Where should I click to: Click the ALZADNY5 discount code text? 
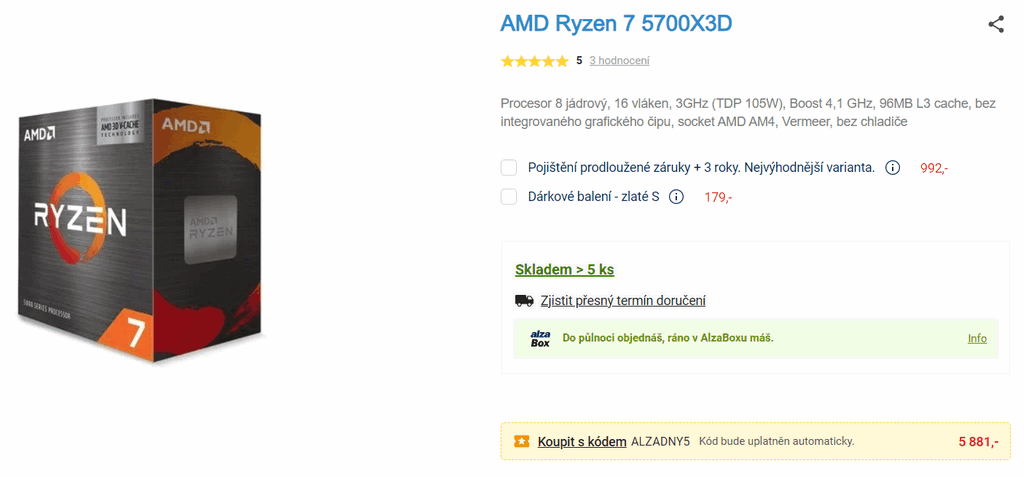coord(660,442)
